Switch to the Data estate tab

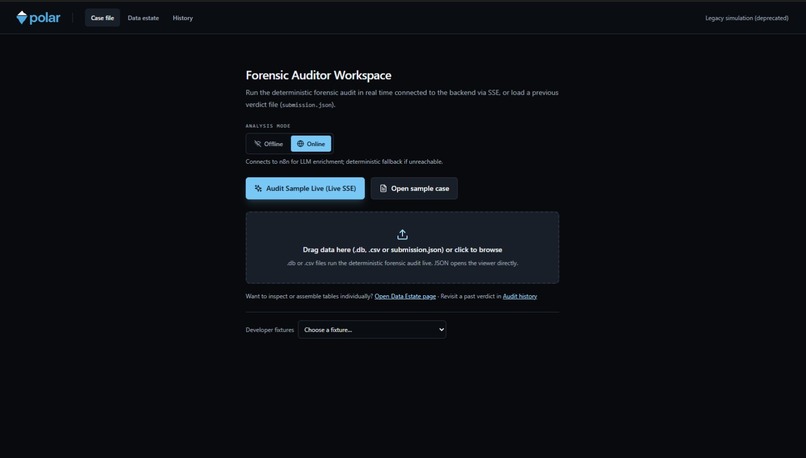tap(143, 18)
